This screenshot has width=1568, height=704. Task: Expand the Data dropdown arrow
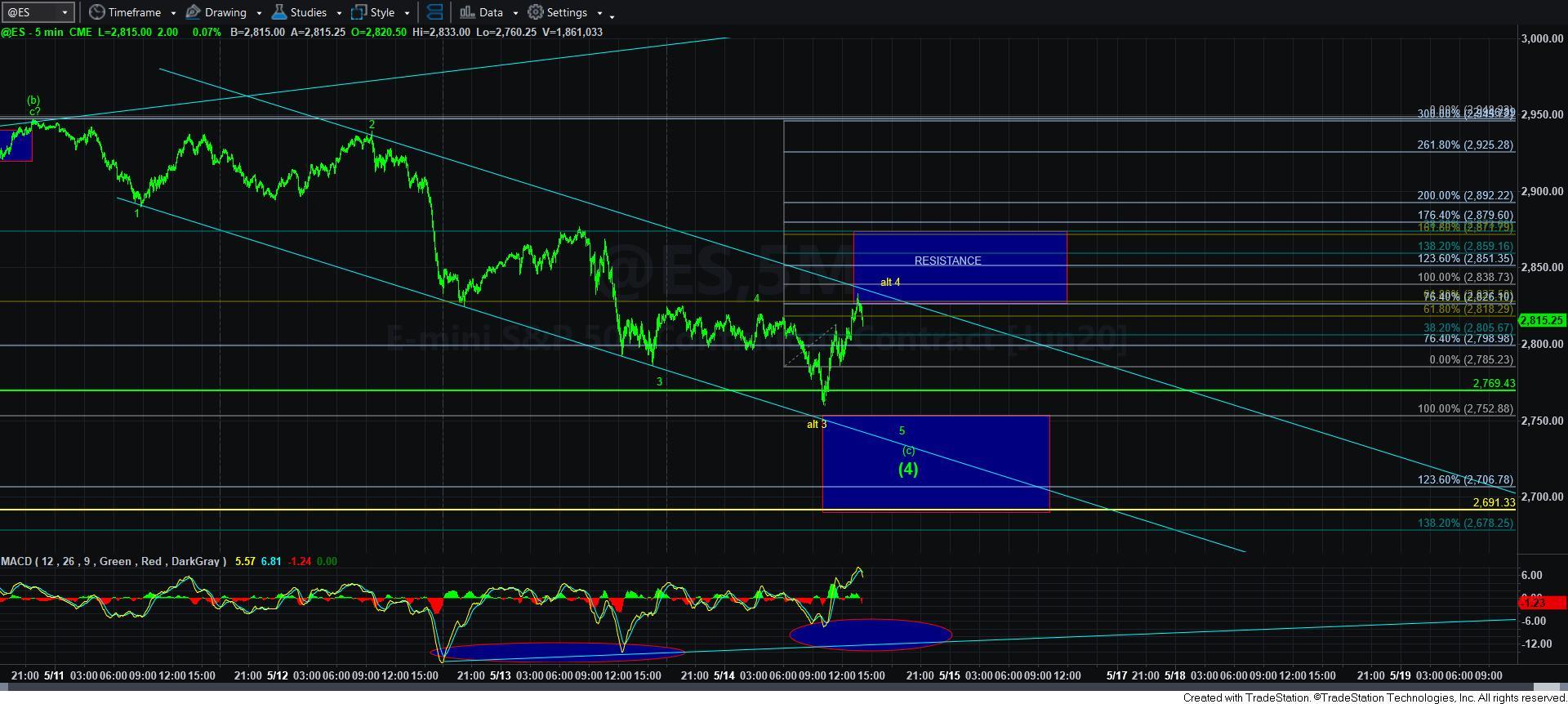click(515, 13)
